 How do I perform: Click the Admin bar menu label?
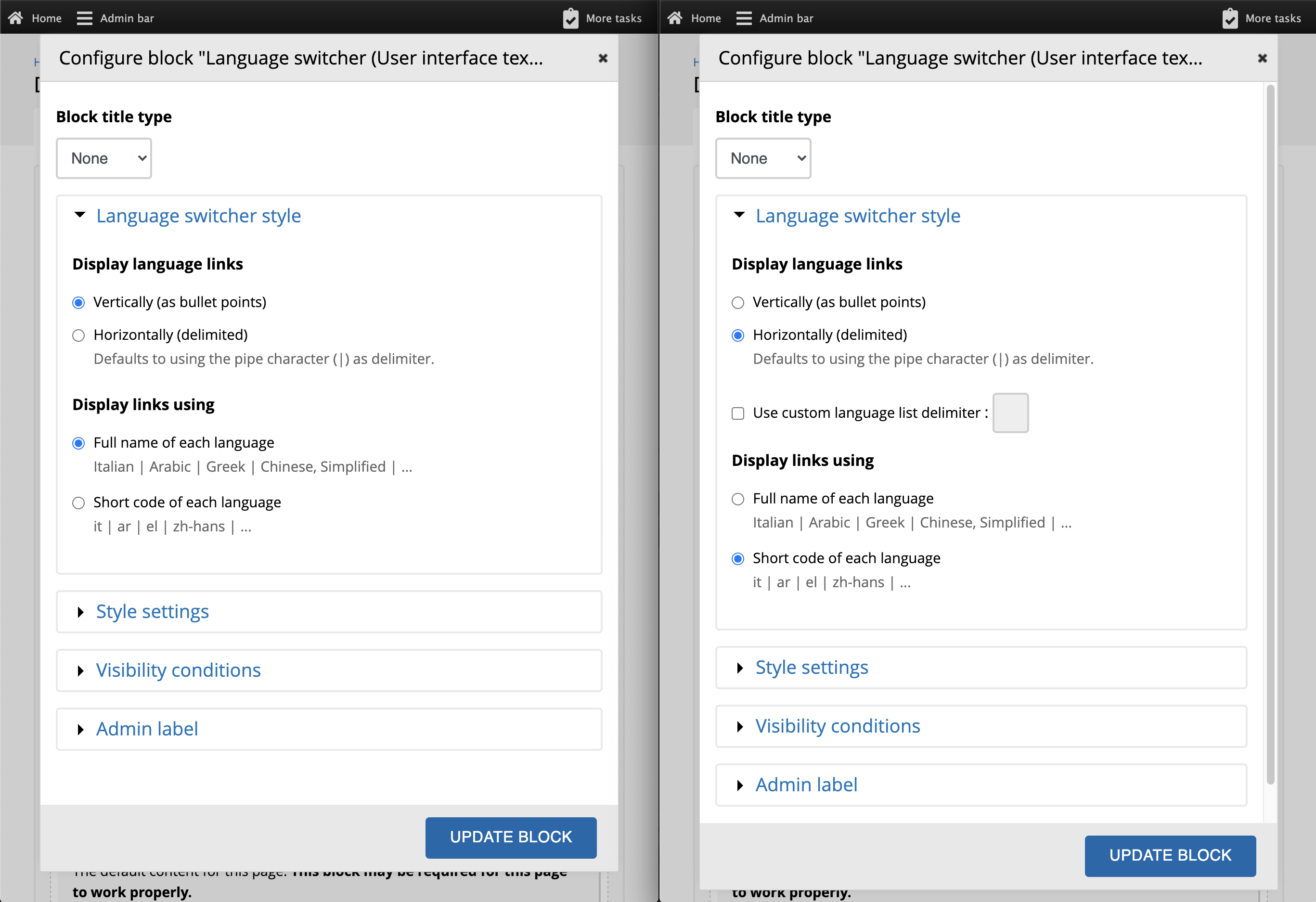pyautogui.click(x=127, y=17)
